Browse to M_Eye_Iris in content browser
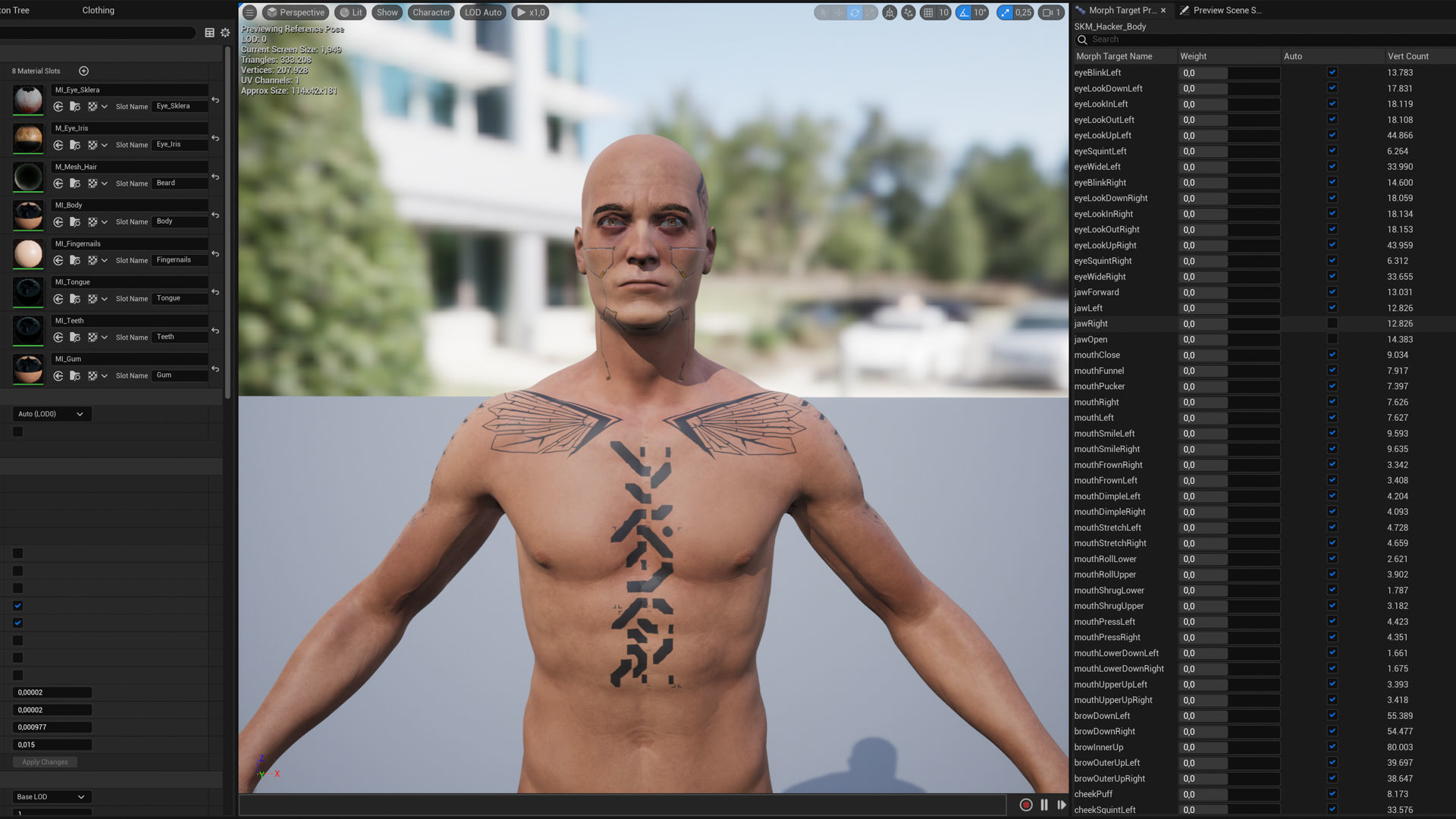 (x=75, y=145)
